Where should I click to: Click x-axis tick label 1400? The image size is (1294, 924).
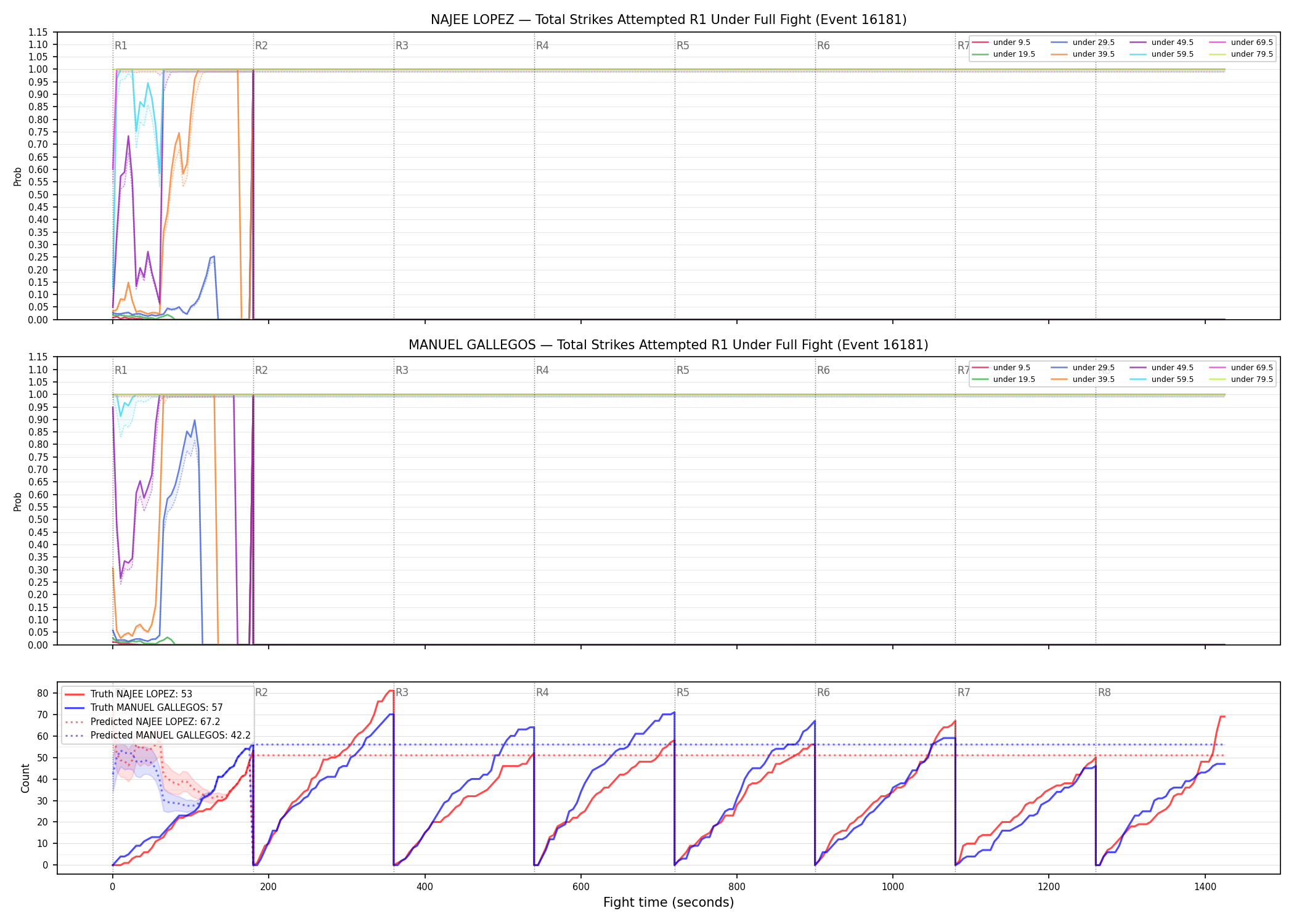1205,887
